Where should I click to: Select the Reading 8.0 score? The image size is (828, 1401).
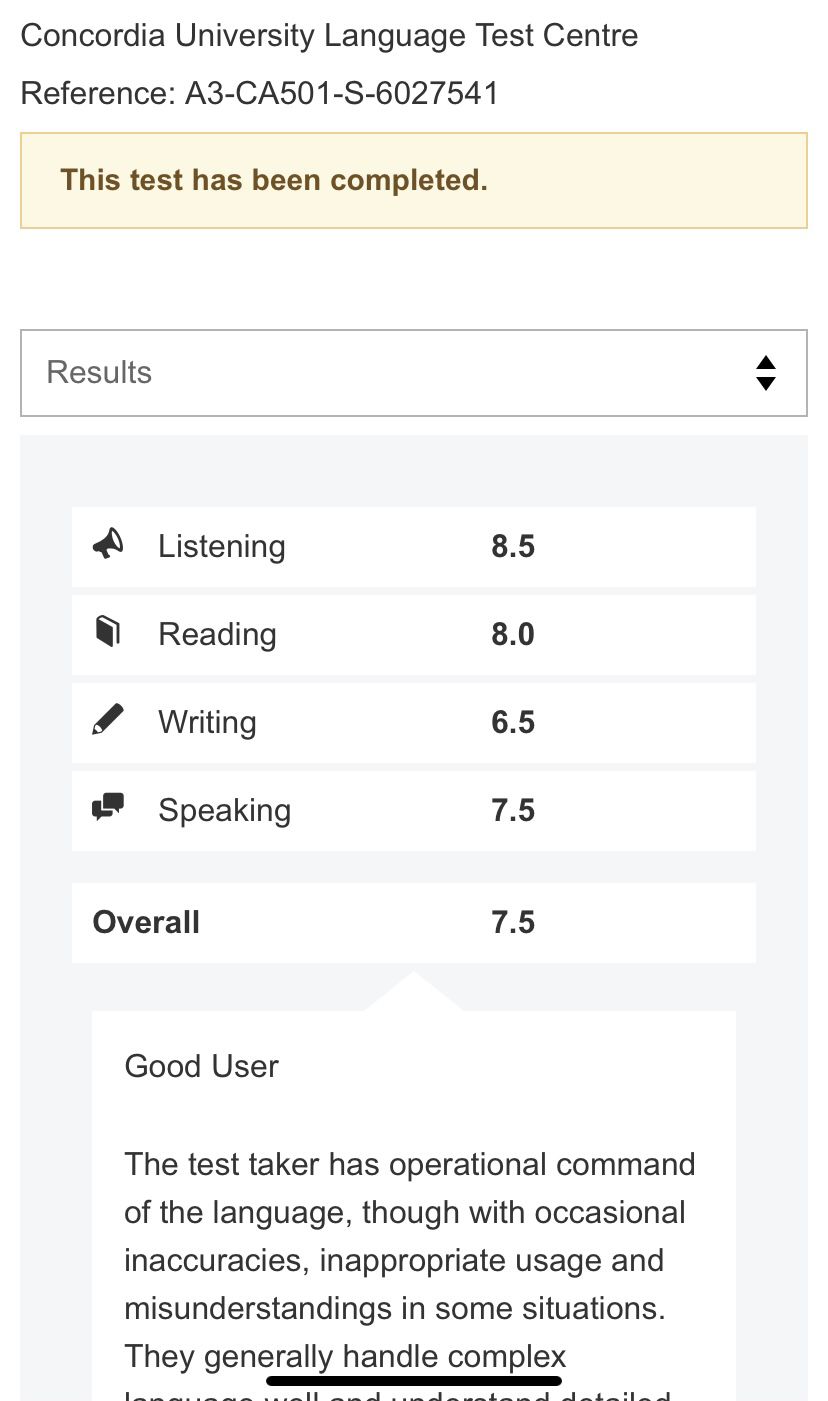(513, 635)
